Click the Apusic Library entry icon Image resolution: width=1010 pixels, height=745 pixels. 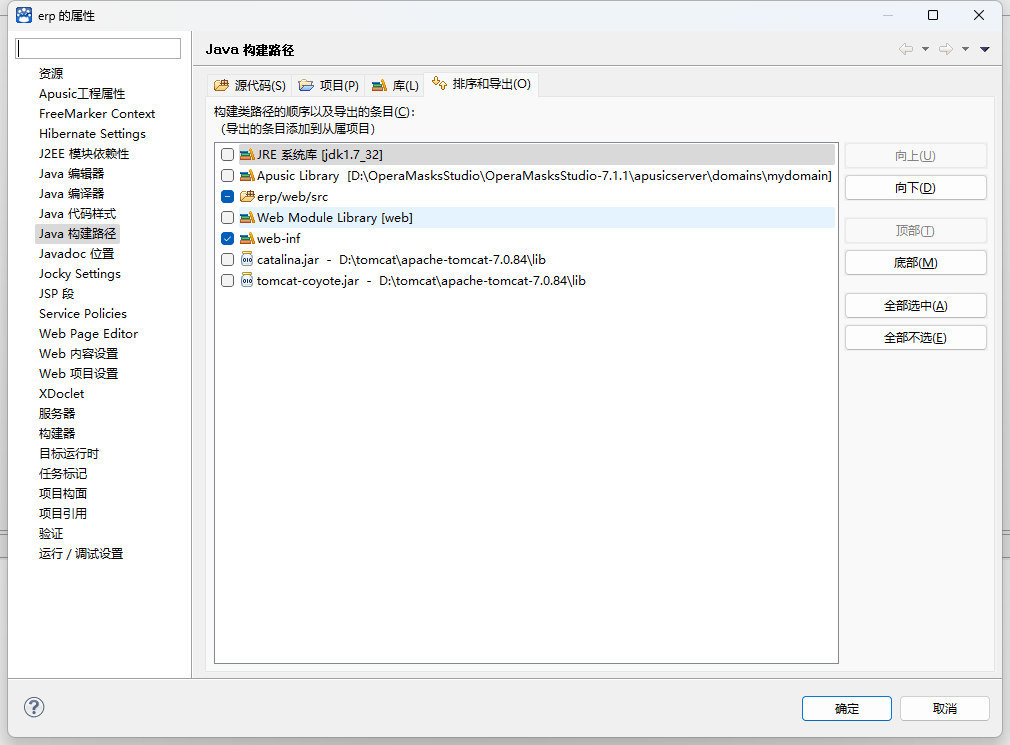click(x=247, y=176)
